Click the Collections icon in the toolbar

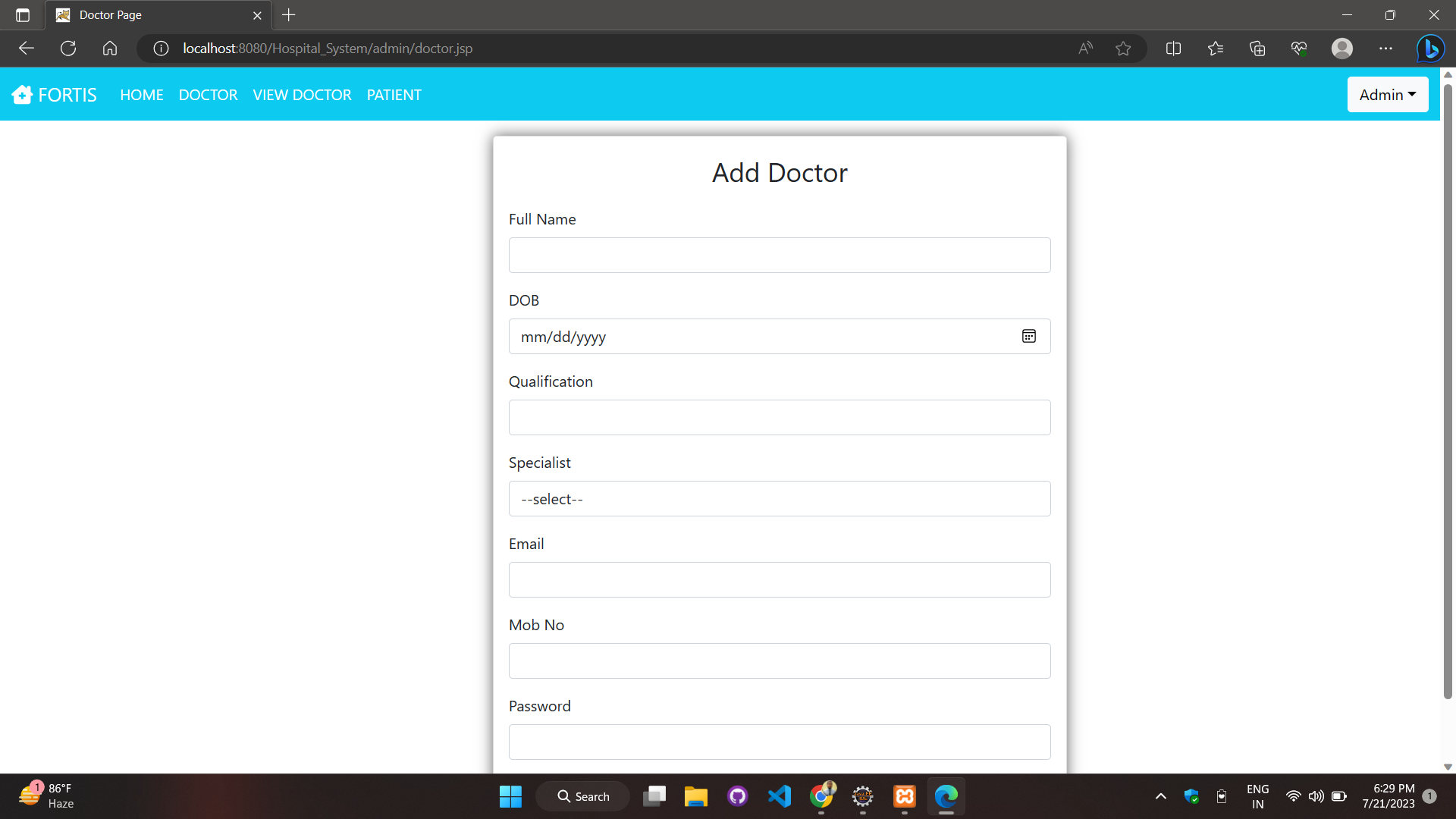point(1257,48)
